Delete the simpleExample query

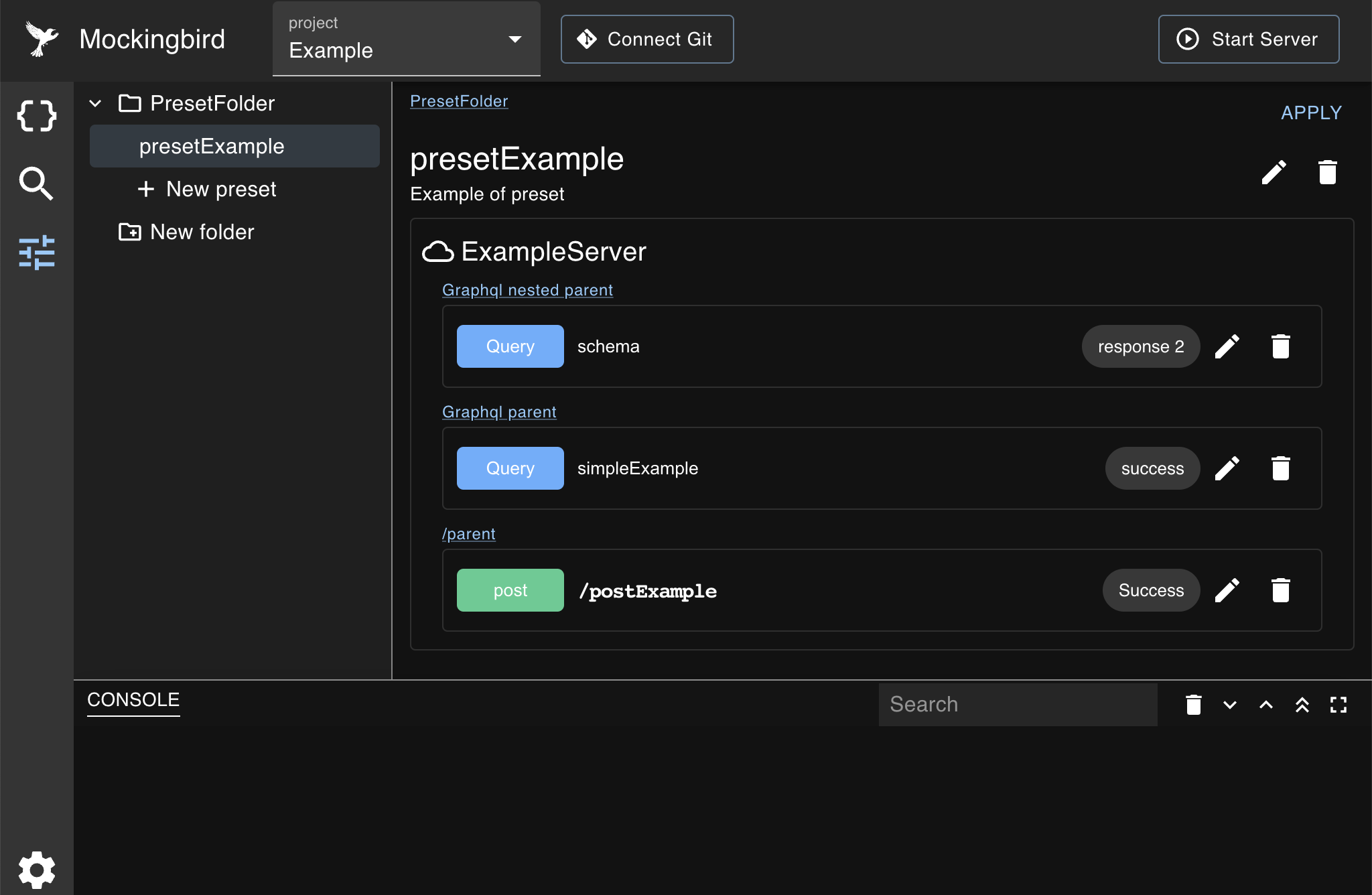pos(1280,468)
